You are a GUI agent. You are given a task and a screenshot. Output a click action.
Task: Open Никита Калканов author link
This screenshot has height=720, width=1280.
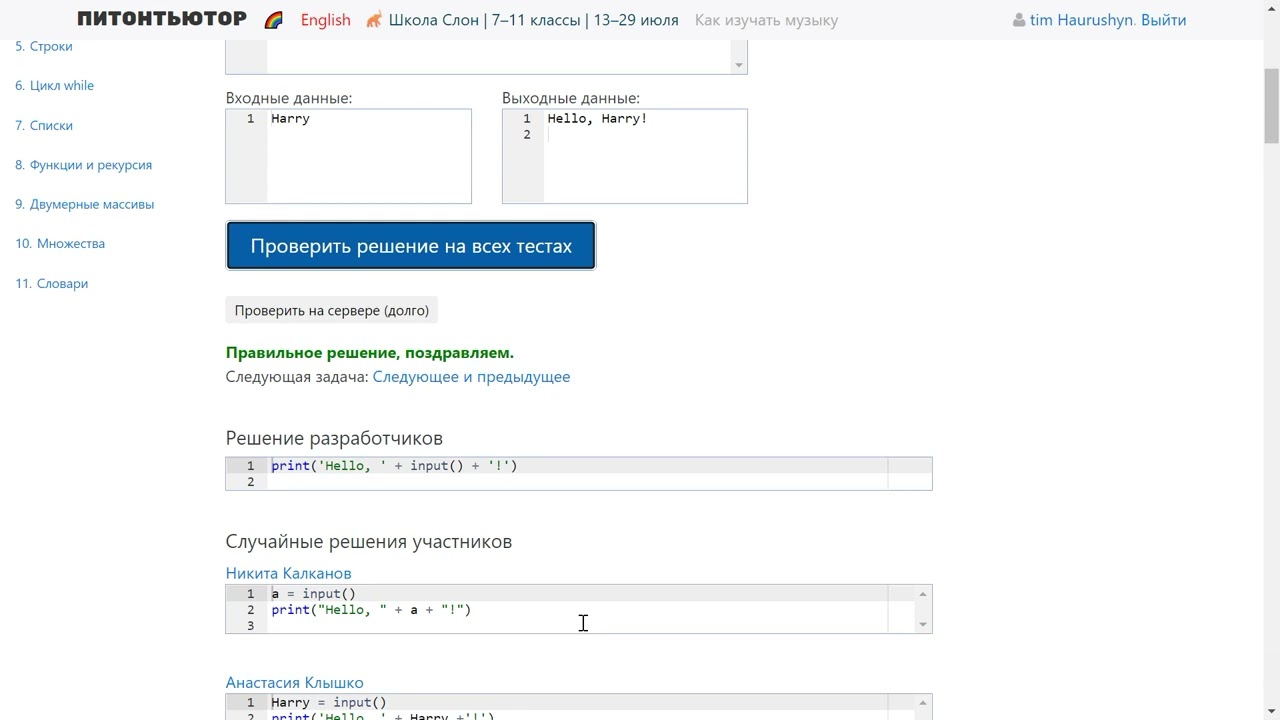pos(288,573)
